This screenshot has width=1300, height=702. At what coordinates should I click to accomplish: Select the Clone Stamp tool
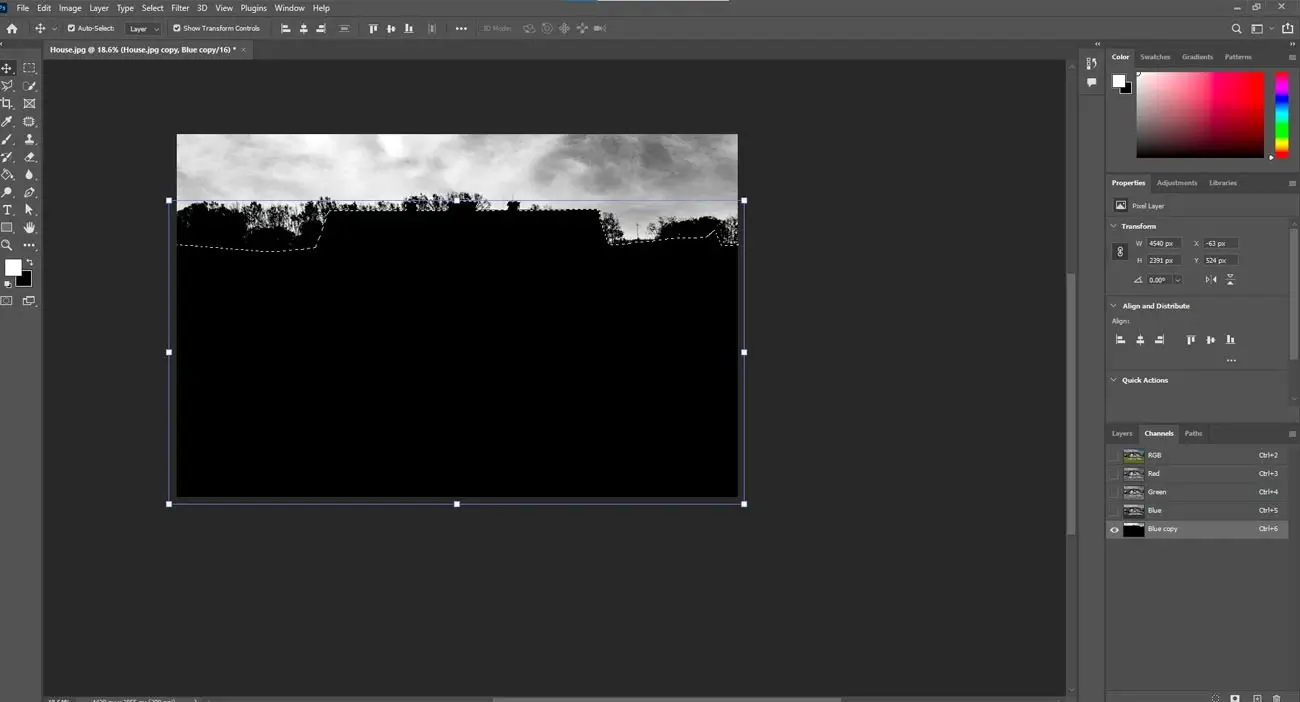coord(29,140)
